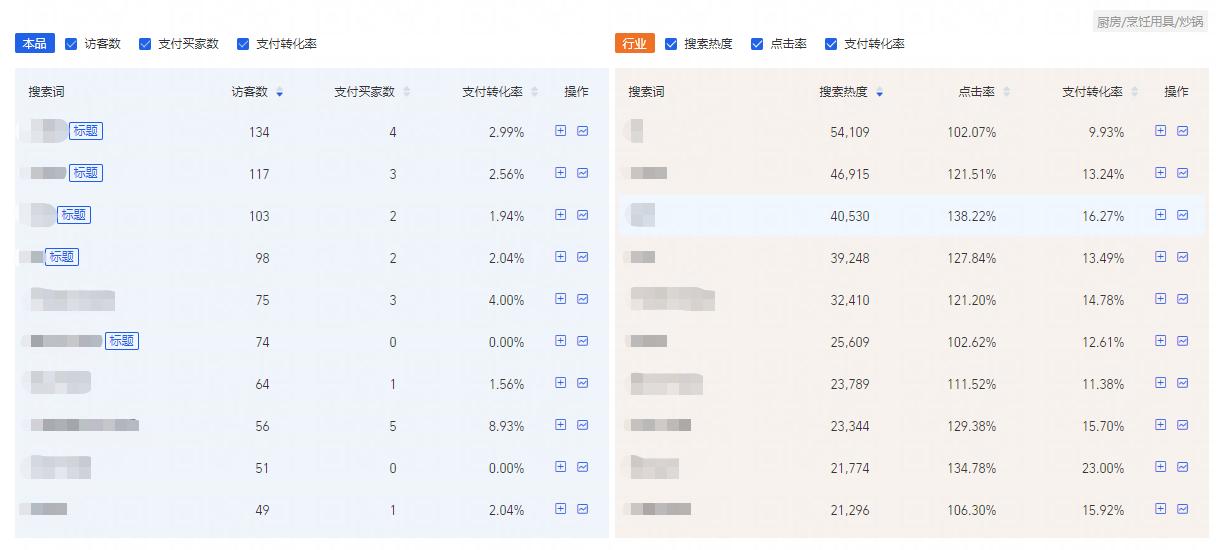The width and height of the screenshot is (1216, 550).
Task: Click the plus icon in the 134 visitors row
Action: (561, 131)
